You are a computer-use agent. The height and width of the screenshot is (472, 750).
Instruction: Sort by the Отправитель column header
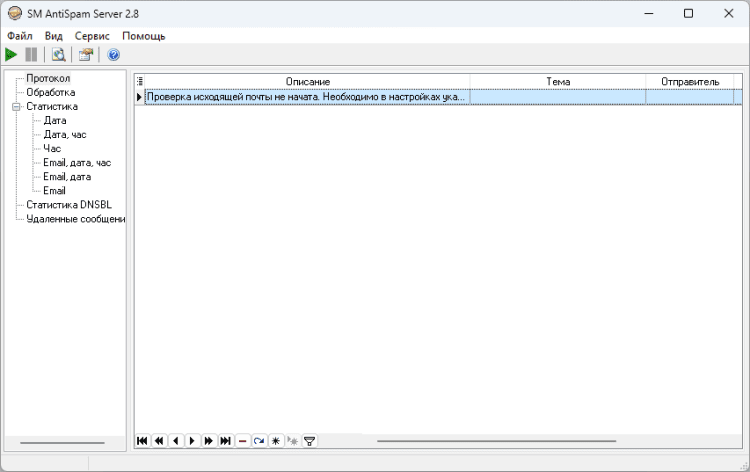pyautogui.click(x=690, y=82)
